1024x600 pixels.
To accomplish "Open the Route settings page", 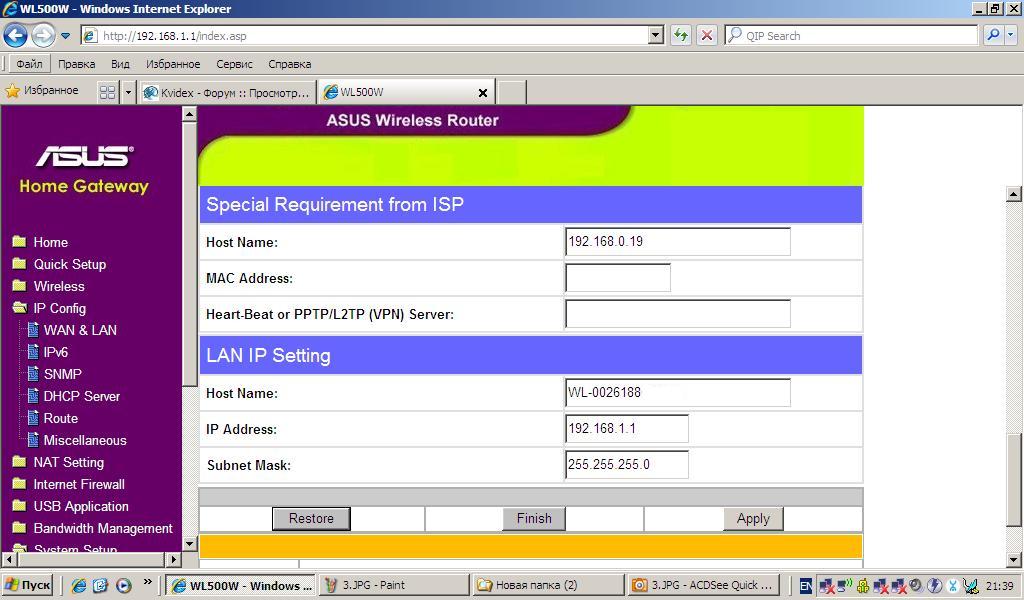I will coord(52,418).
